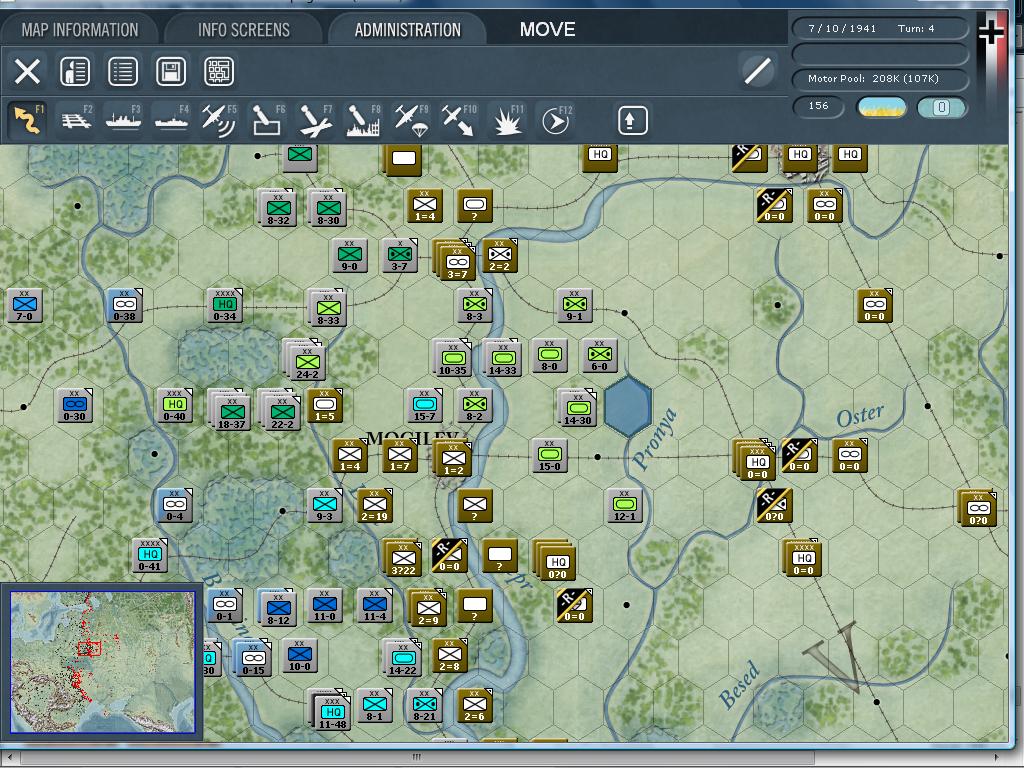Open the maze-like preferences icon
Screen dimensions: 1024x768
tap(219, 71)
